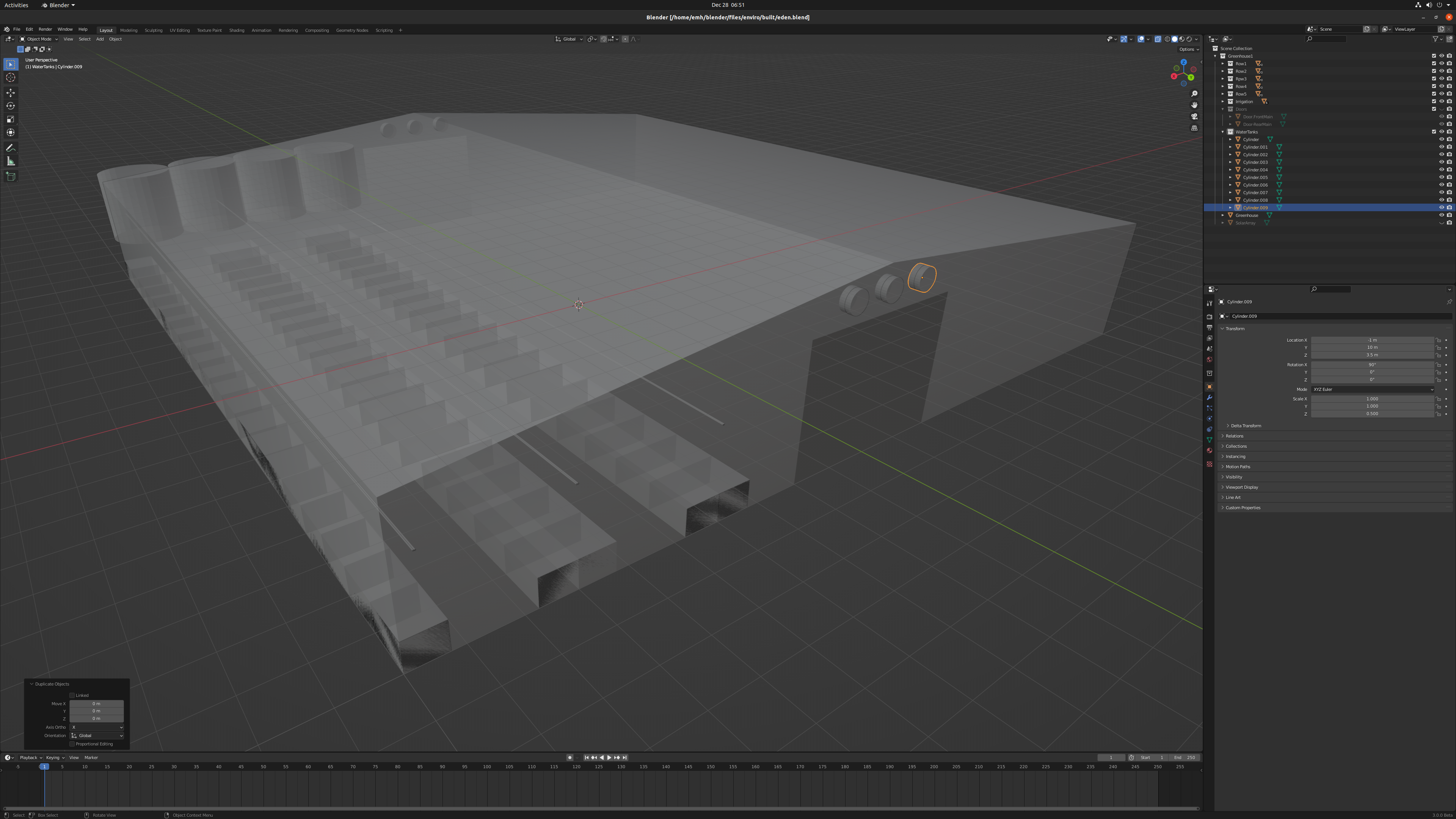Expand the Custom Properties panel
Viewport: 1456px width, 819px height.
(x=1243, y=508)
